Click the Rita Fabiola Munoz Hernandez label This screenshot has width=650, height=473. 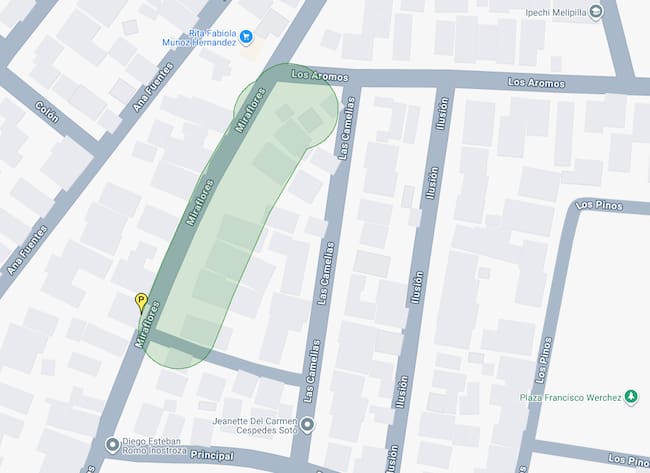(x=199, y=38)
